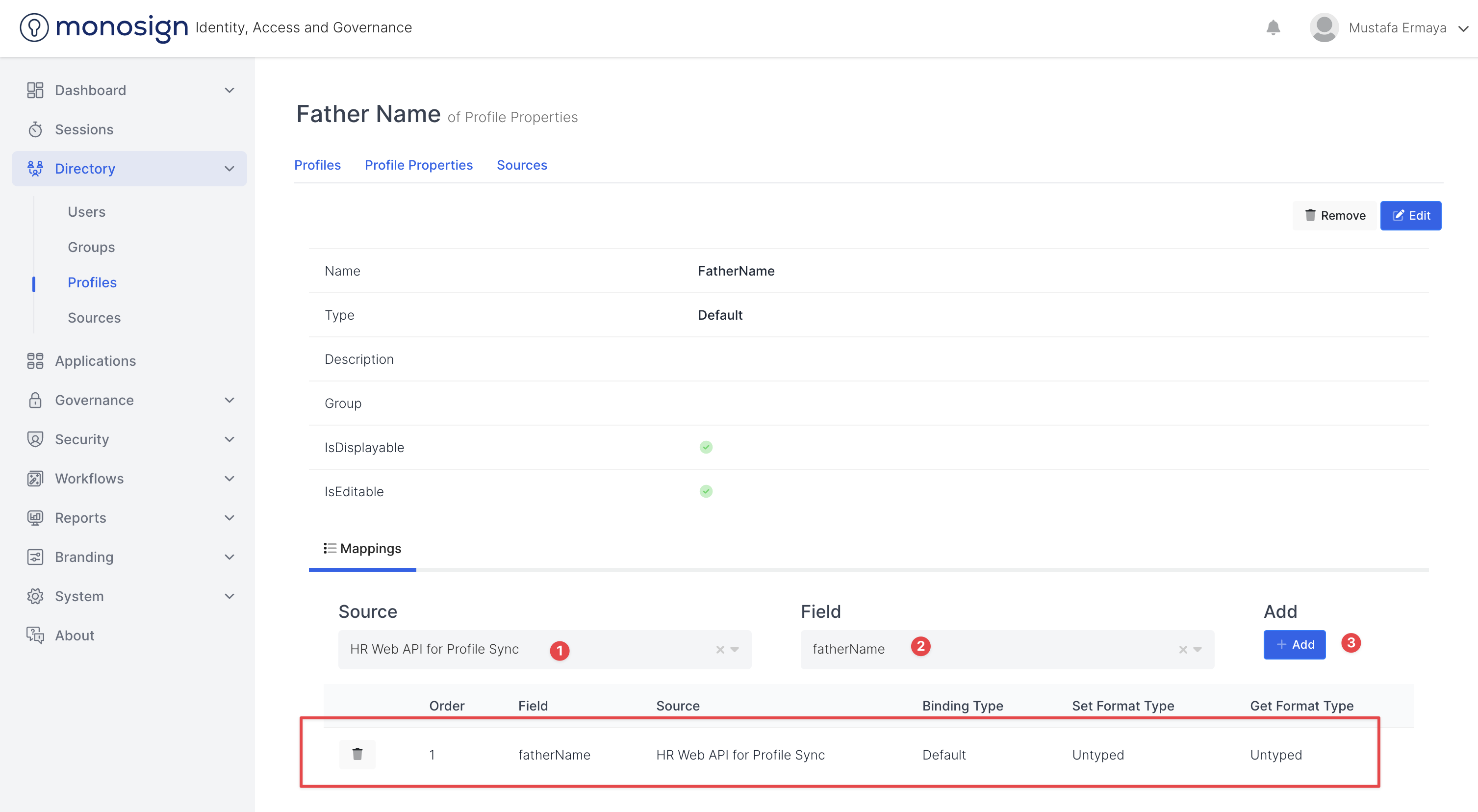Open the Source dropdown arrow
The image size is (1478, 812).
click(x=735, y=650)
